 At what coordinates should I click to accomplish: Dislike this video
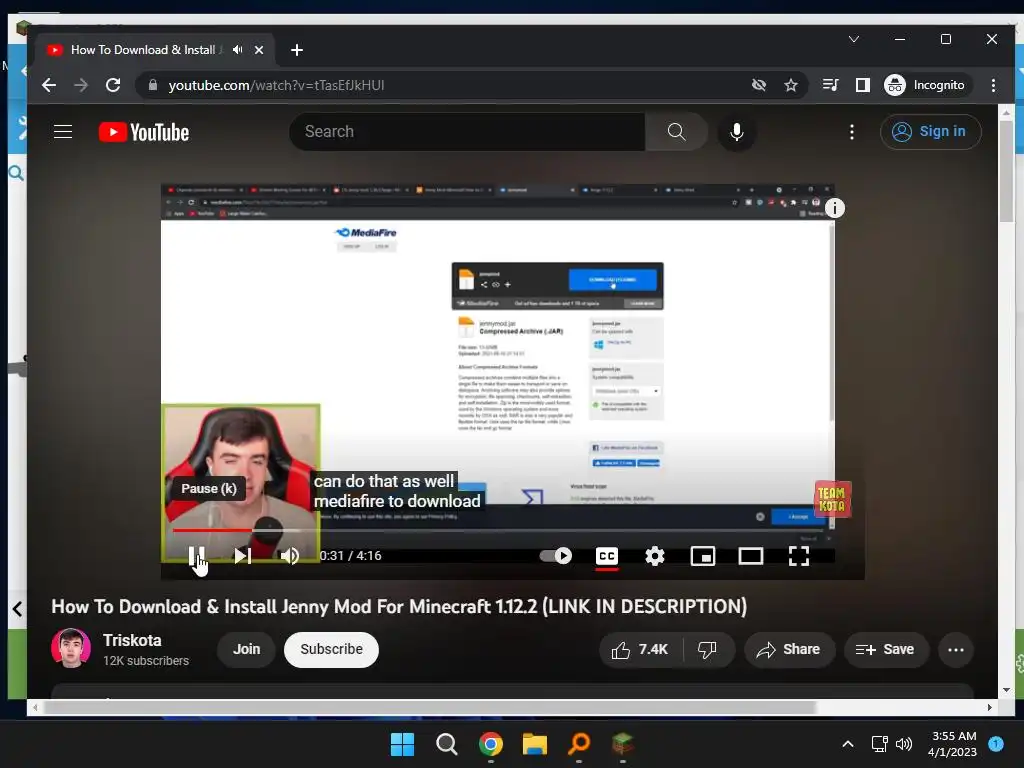(x=708, y=649)
